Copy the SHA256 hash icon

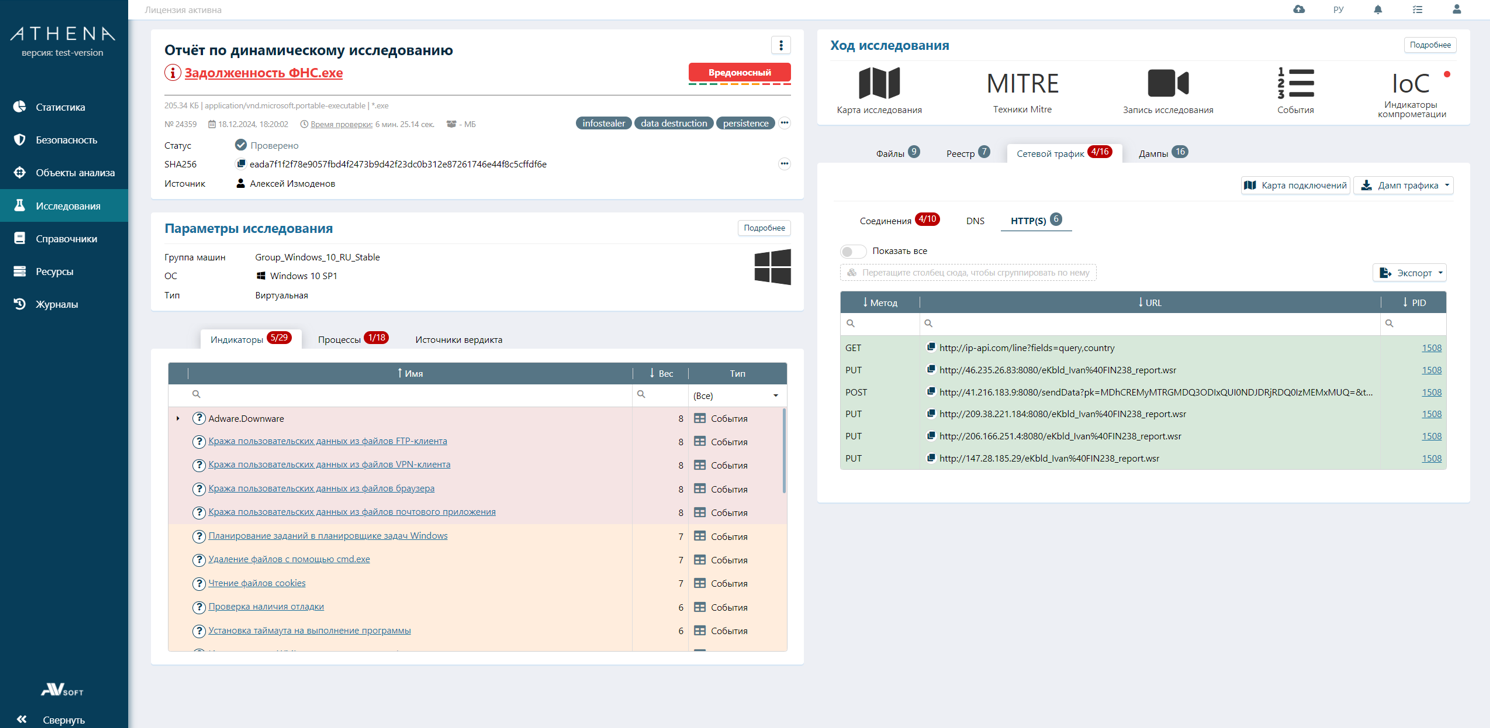coord(240,164)
